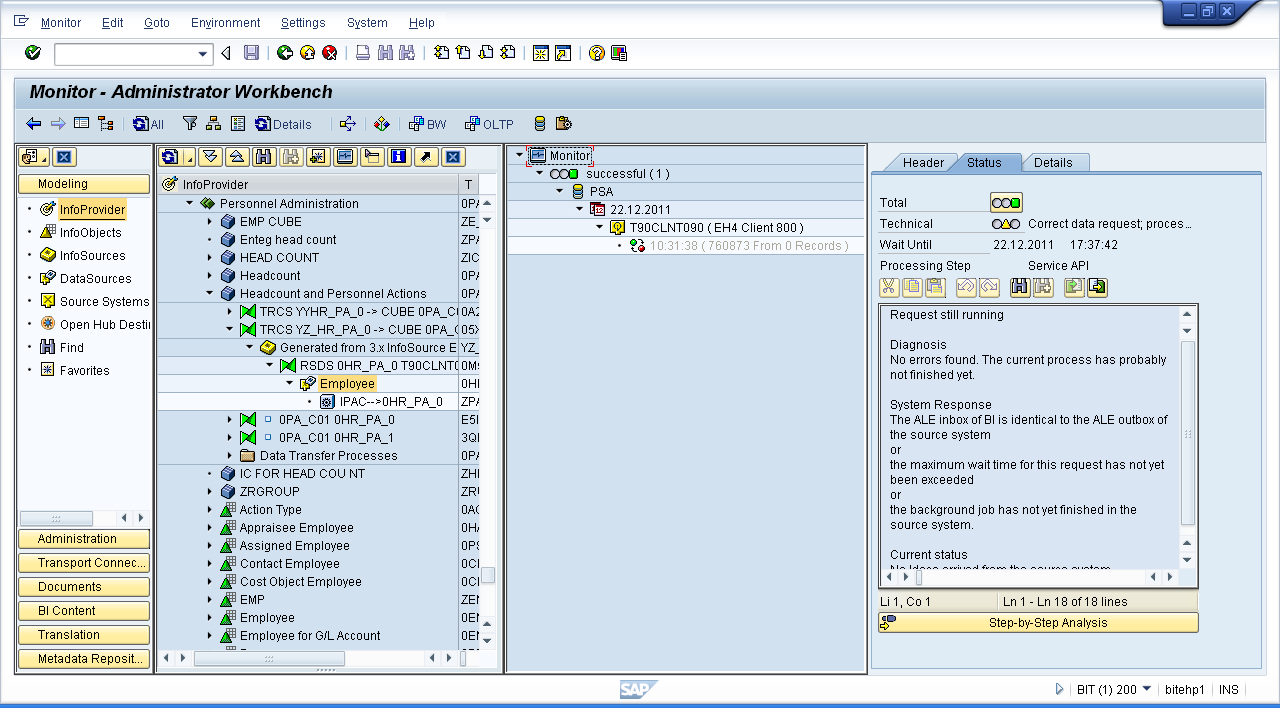Select the Employee node under RSDS

coord(347,384)
